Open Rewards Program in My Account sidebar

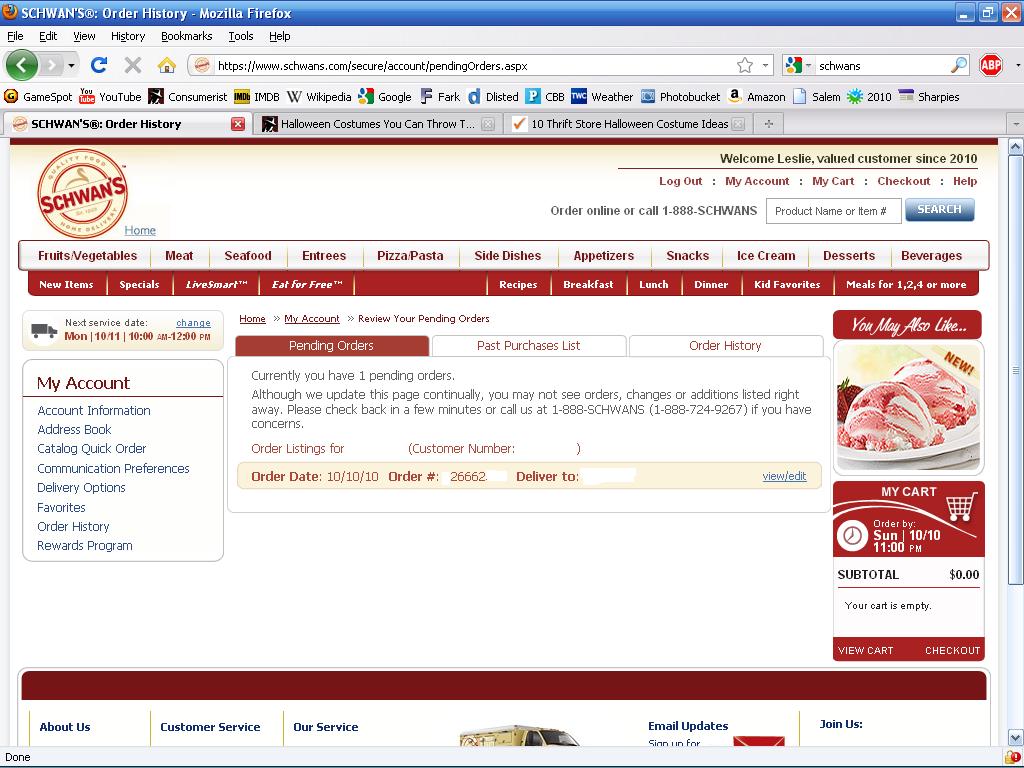tap(85, 545)
